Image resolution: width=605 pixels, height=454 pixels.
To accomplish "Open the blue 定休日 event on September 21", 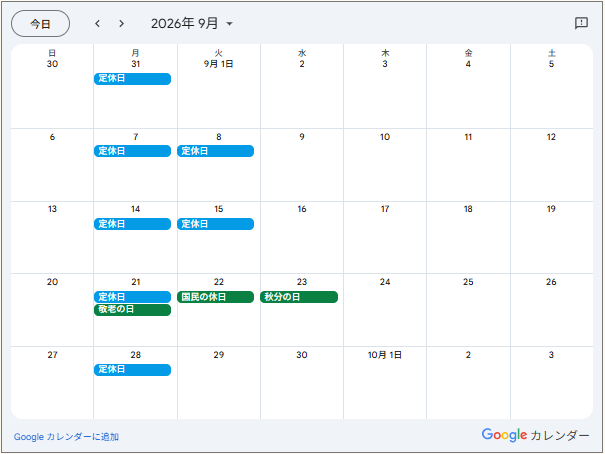I will [x=132, y=297].
